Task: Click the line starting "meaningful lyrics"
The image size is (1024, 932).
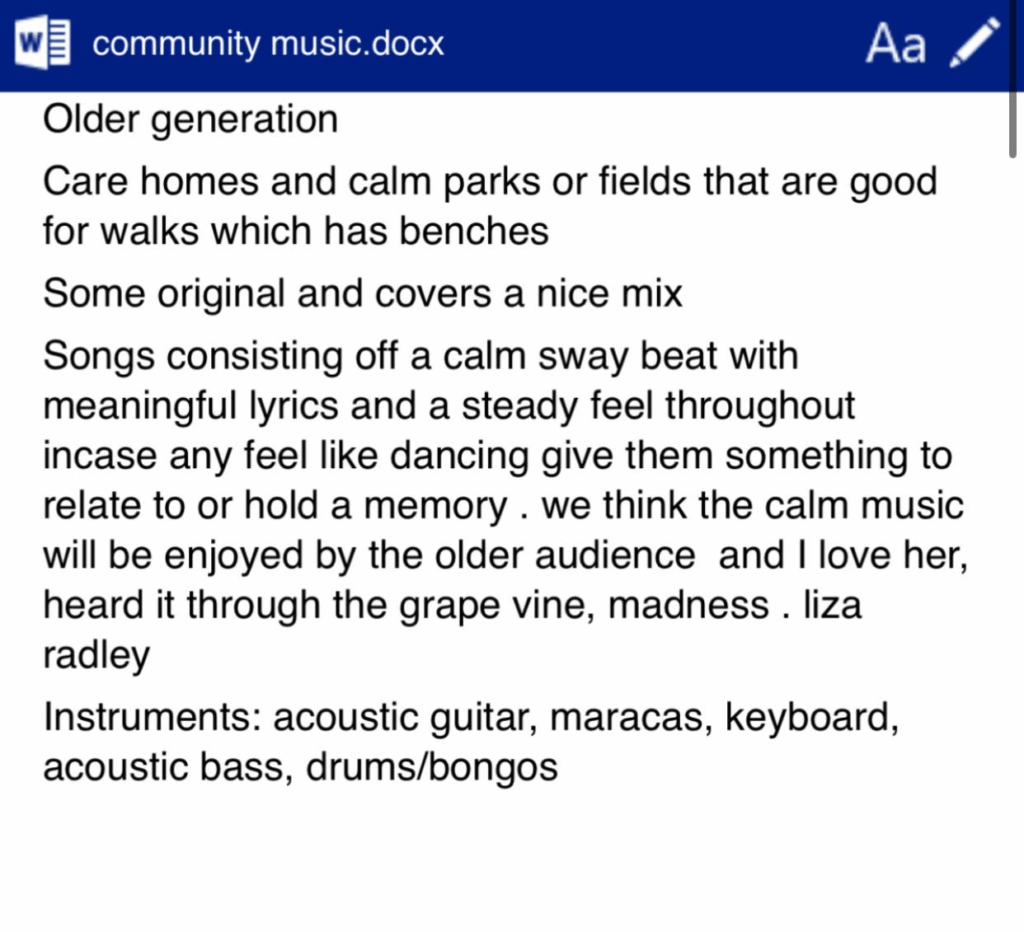Action: point(449,406)
